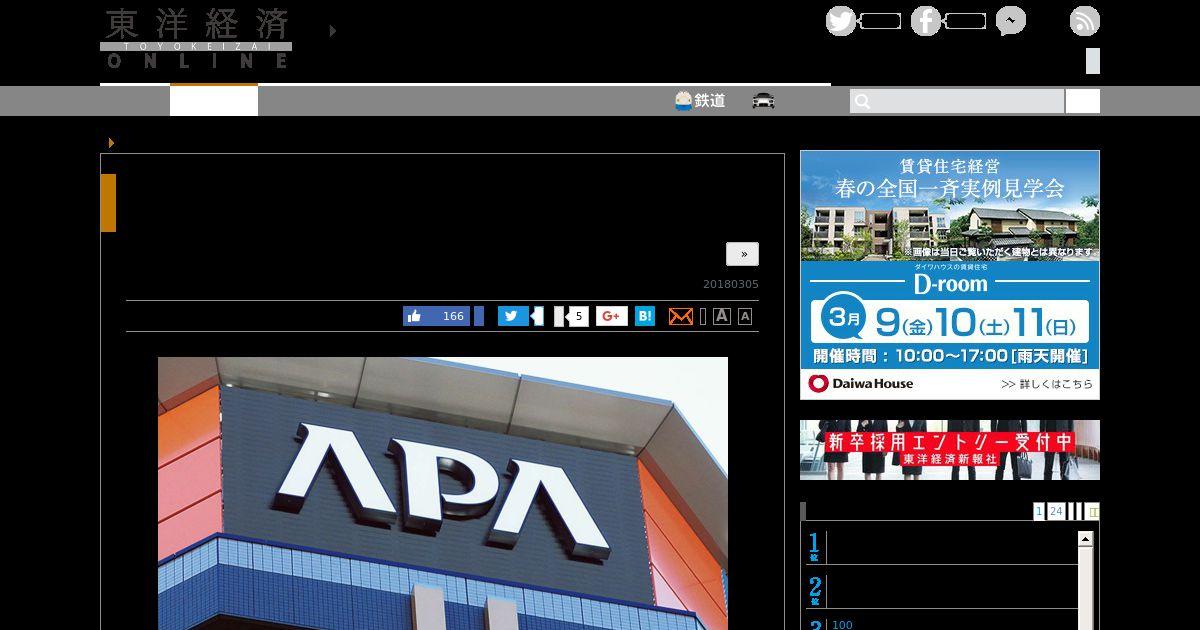
Task: Expand arrow beside the Toyo Keizai logo
Action: [x=333, y=31]
